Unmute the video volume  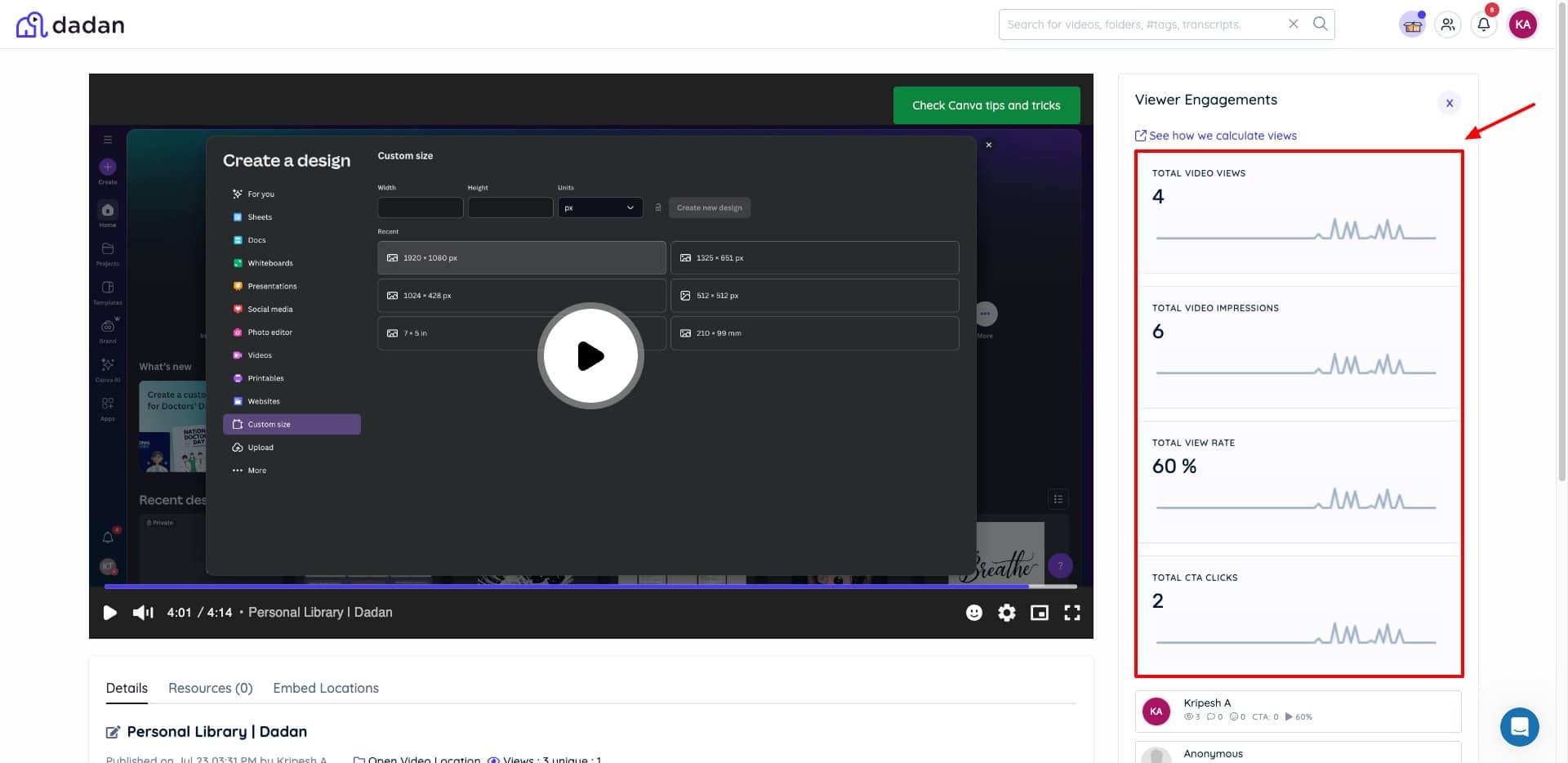(143, 613)
